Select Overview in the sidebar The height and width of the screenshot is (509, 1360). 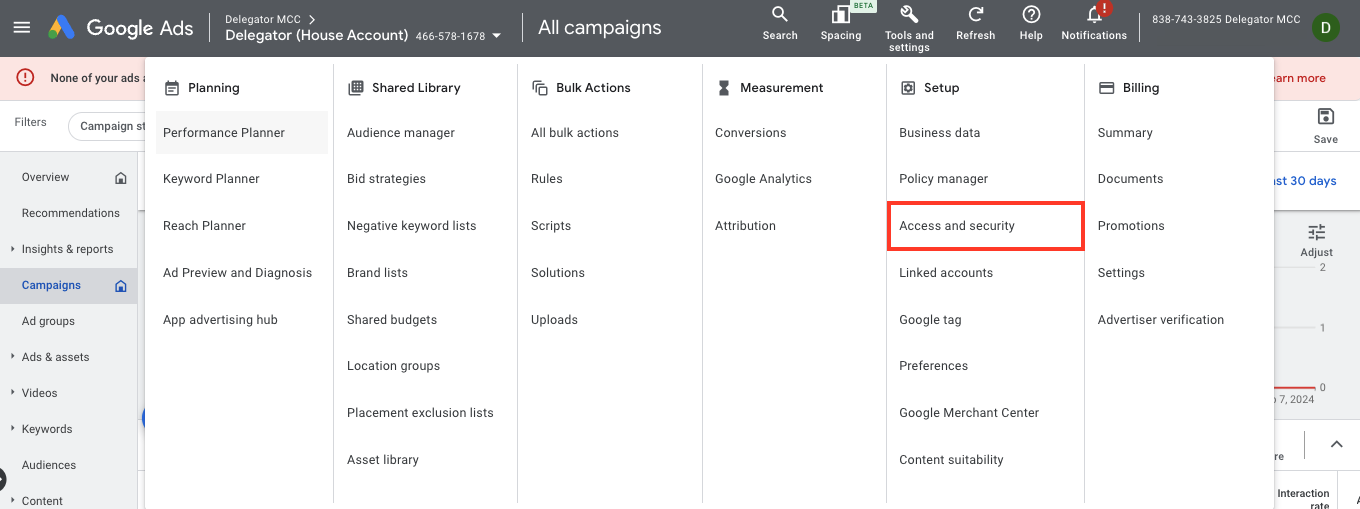click(46, 177)
